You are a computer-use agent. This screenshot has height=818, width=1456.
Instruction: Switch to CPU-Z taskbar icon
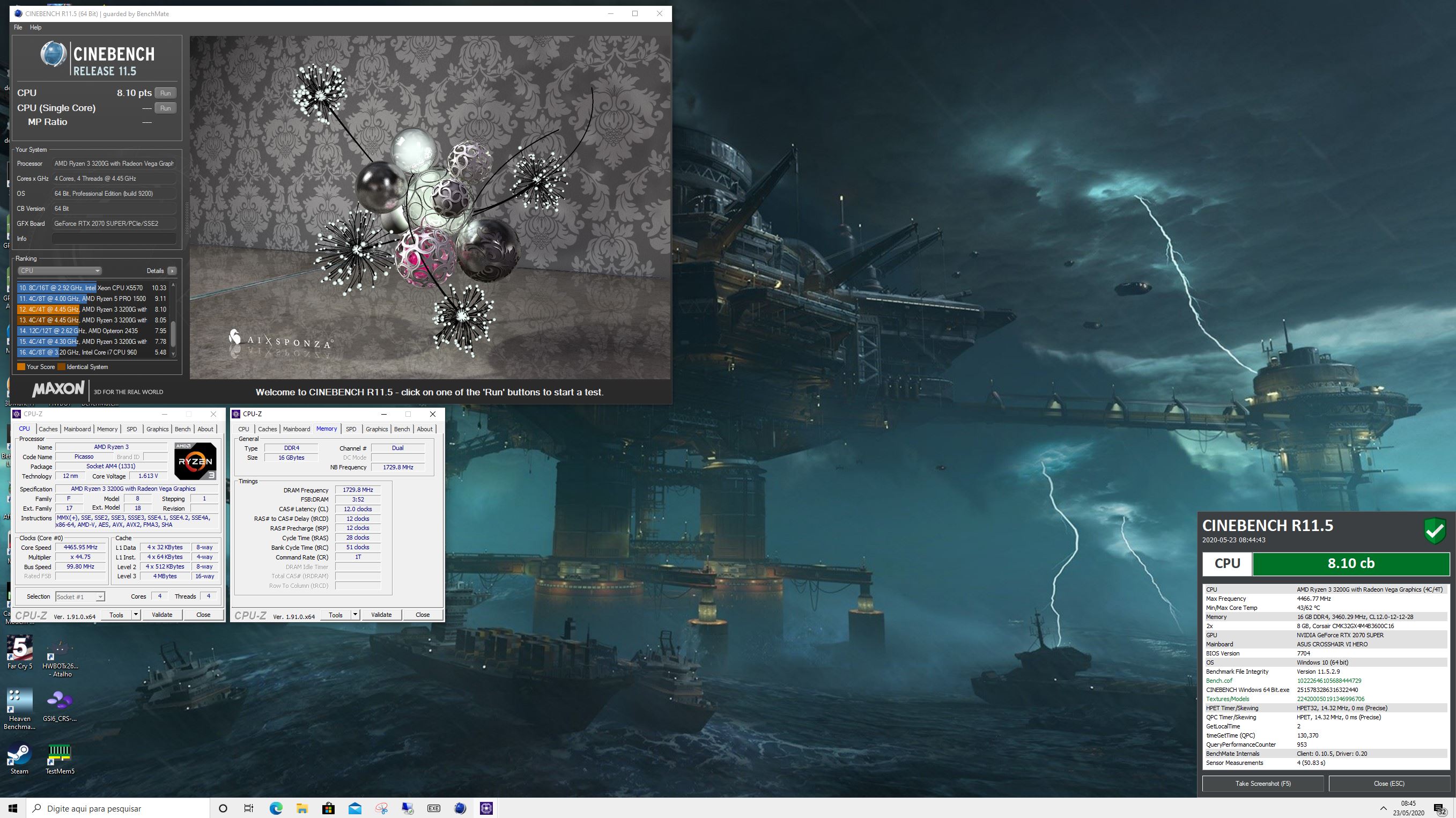(x=486, y=808)
